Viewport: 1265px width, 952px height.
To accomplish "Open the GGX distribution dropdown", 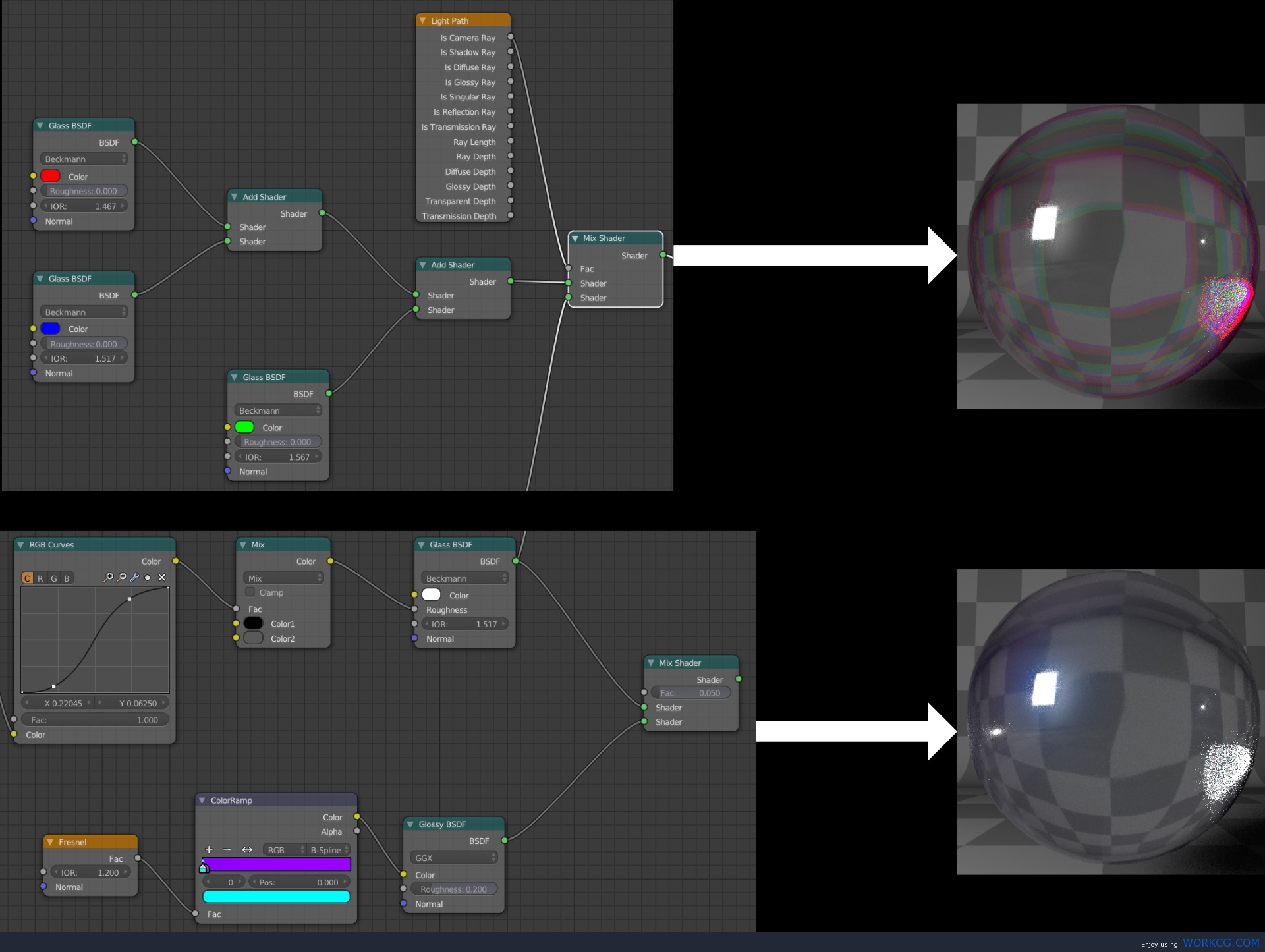I will (453, 858).
